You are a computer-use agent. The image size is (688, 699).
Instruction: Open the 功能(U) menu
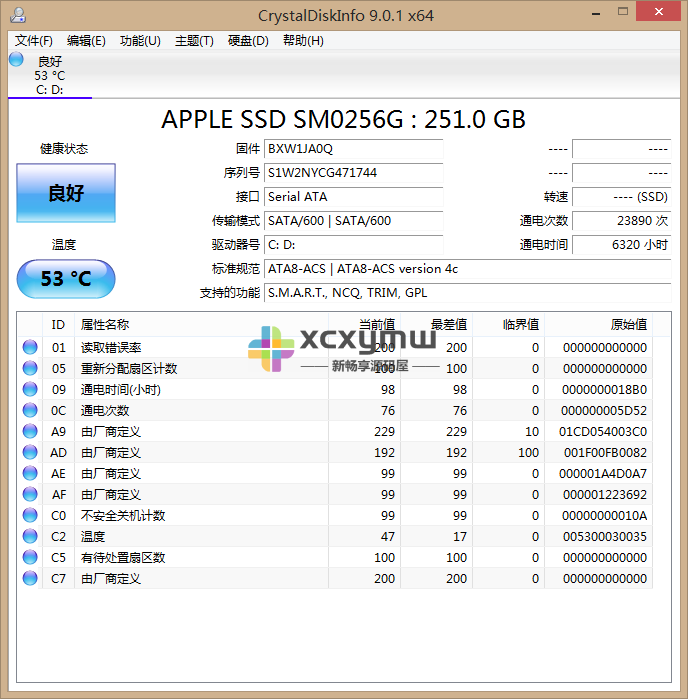(140, 41)
